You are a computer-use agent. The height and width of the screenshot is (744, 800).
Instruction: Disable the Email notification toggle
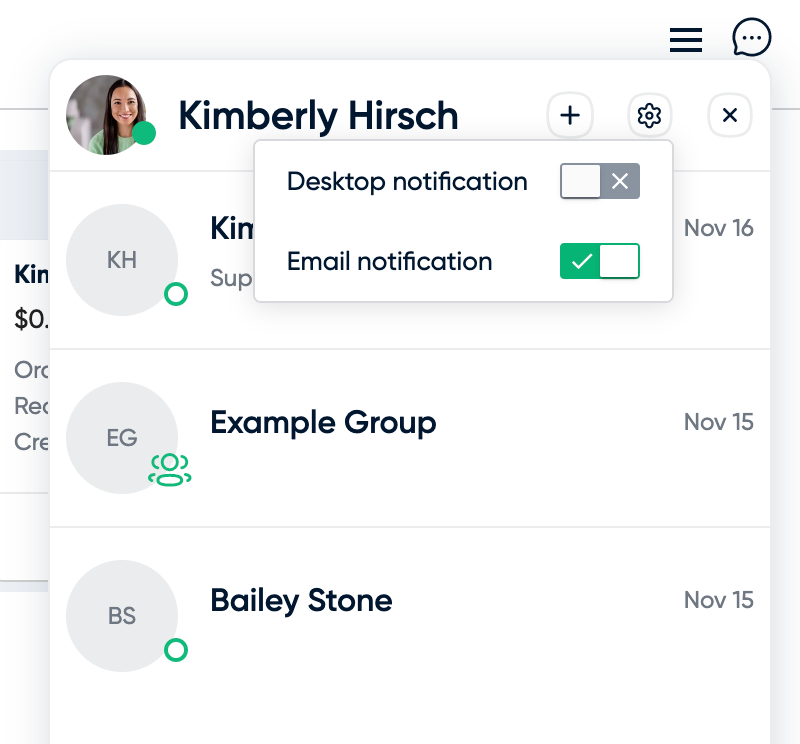click(x=599, y=261)
